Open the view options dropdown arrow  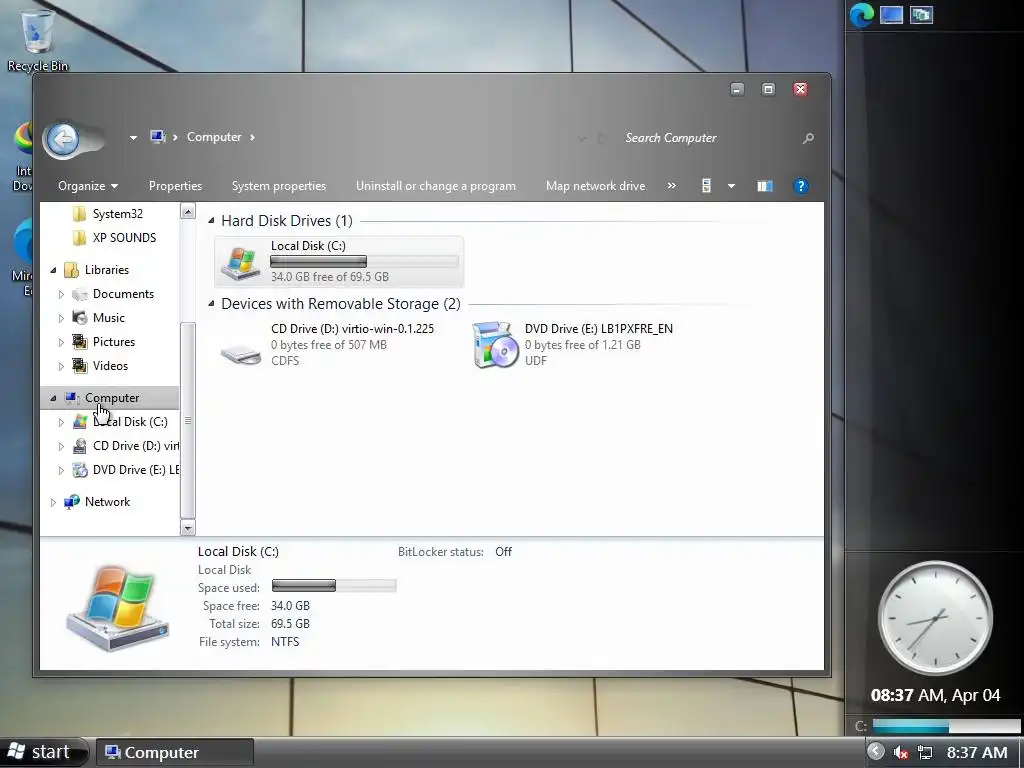pyautogui.click(x=731, y=186)
